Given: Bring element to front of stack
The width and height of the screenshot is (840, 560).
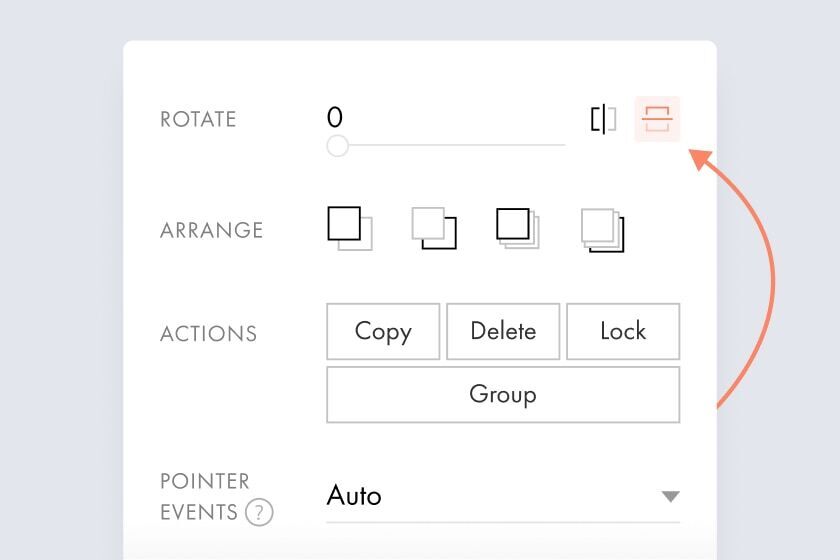Looking at the screenshot, I should 518,229.
